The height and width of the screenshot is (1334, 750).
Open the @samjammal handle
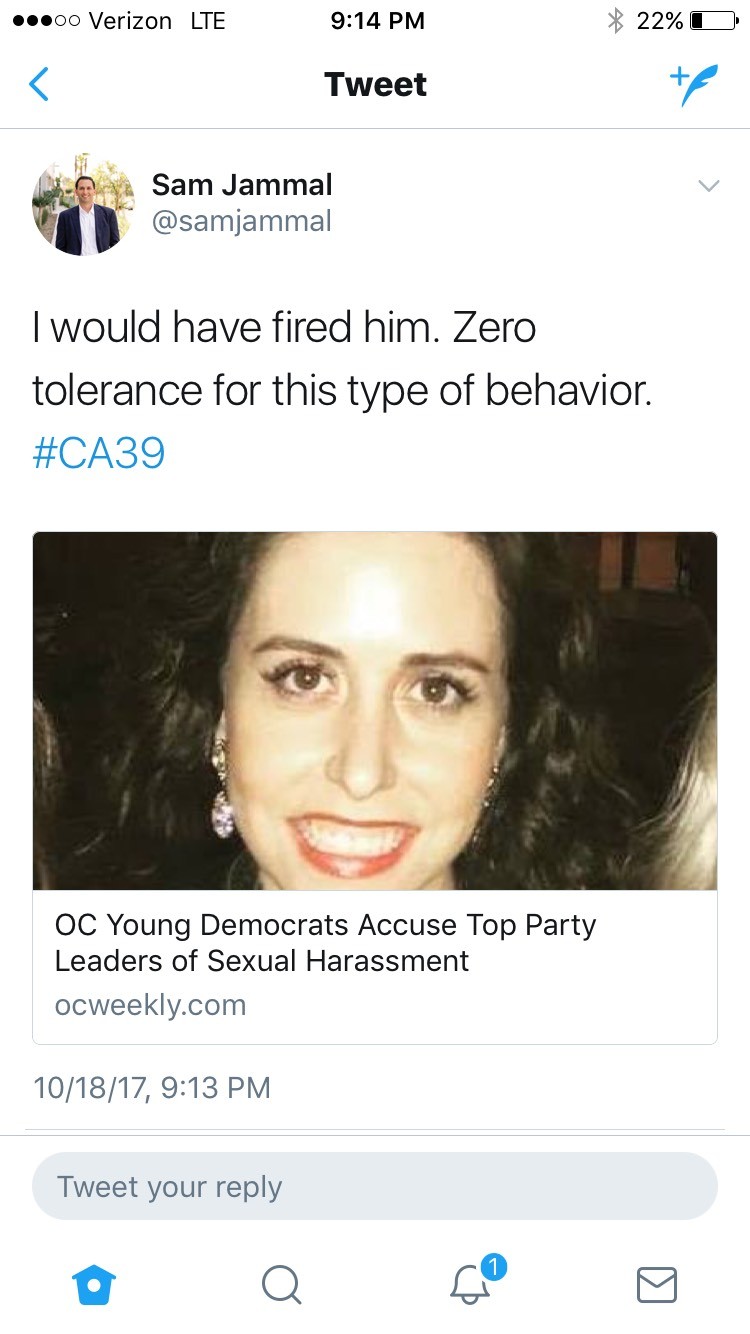(241, 221)
